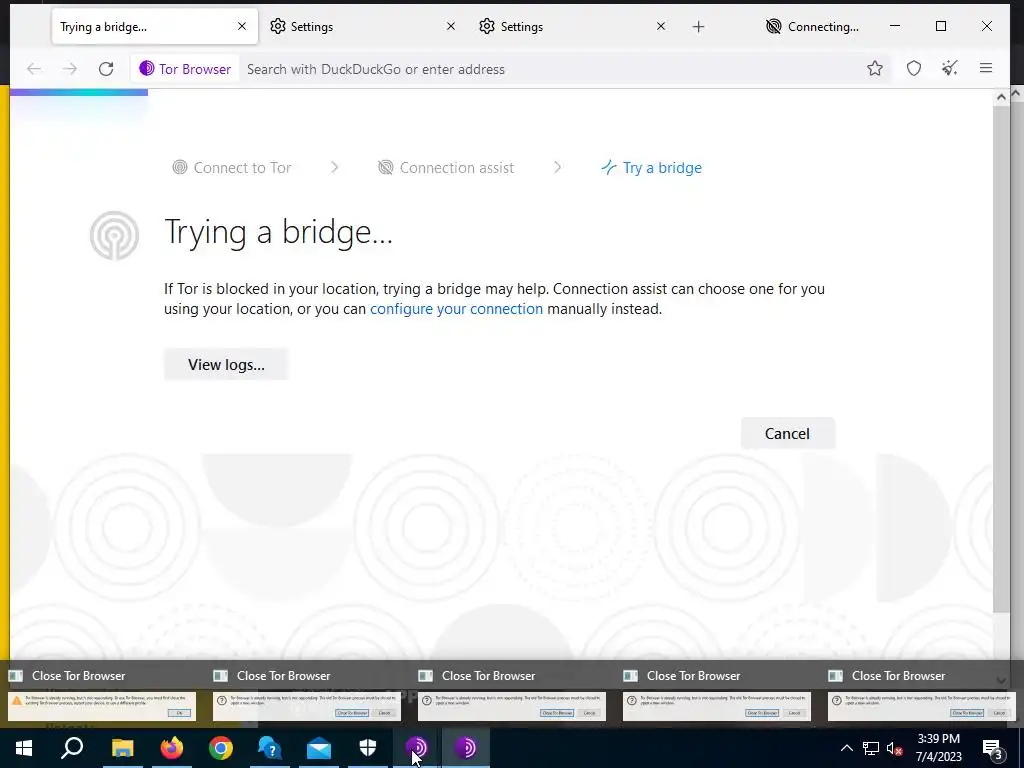Bookmark this page with the star
This screenshot has width=1024, height=768.
tap(875, 68)
